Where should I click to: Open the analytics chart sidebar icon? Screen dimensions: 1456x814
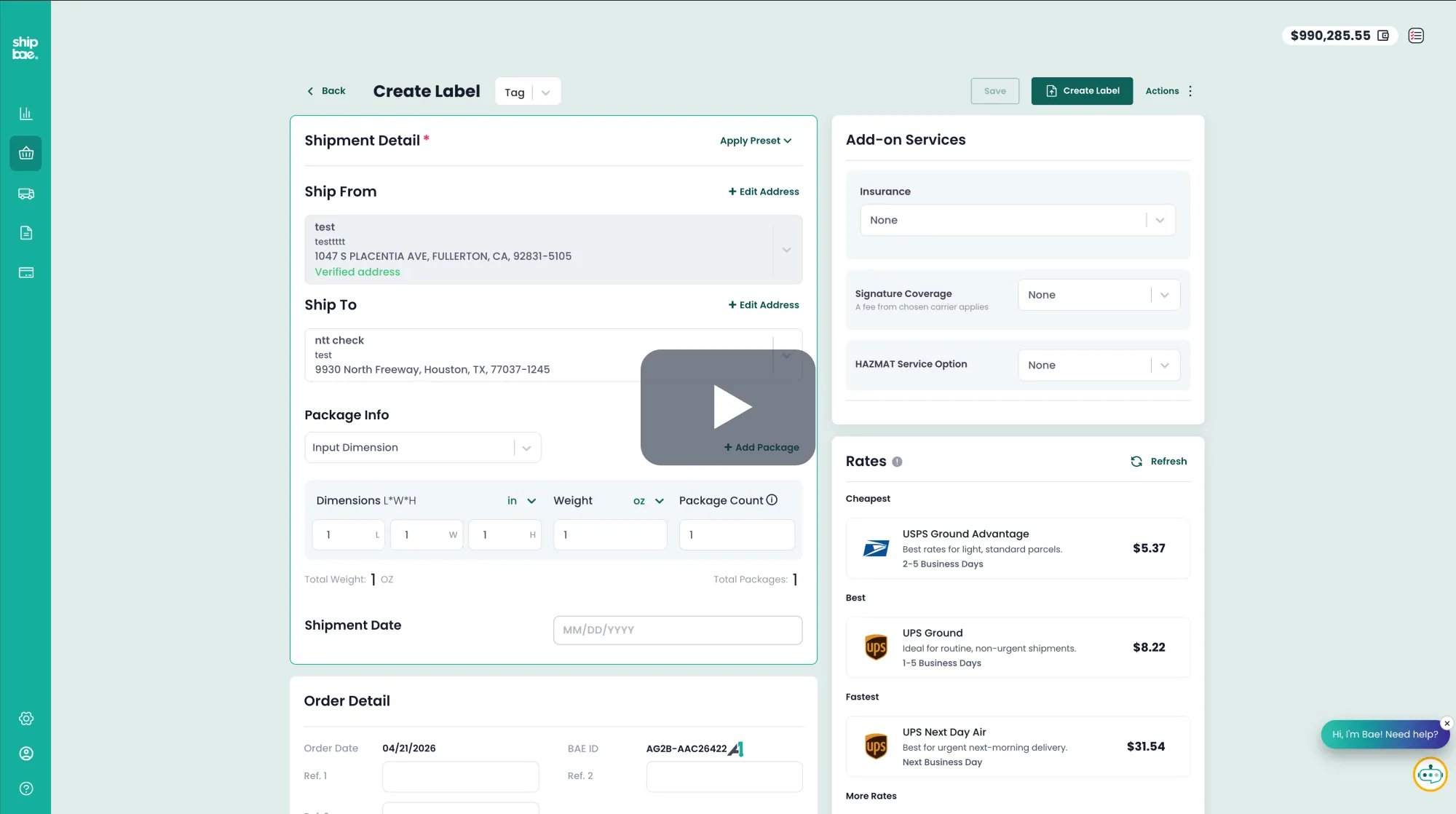pos(25,114)
